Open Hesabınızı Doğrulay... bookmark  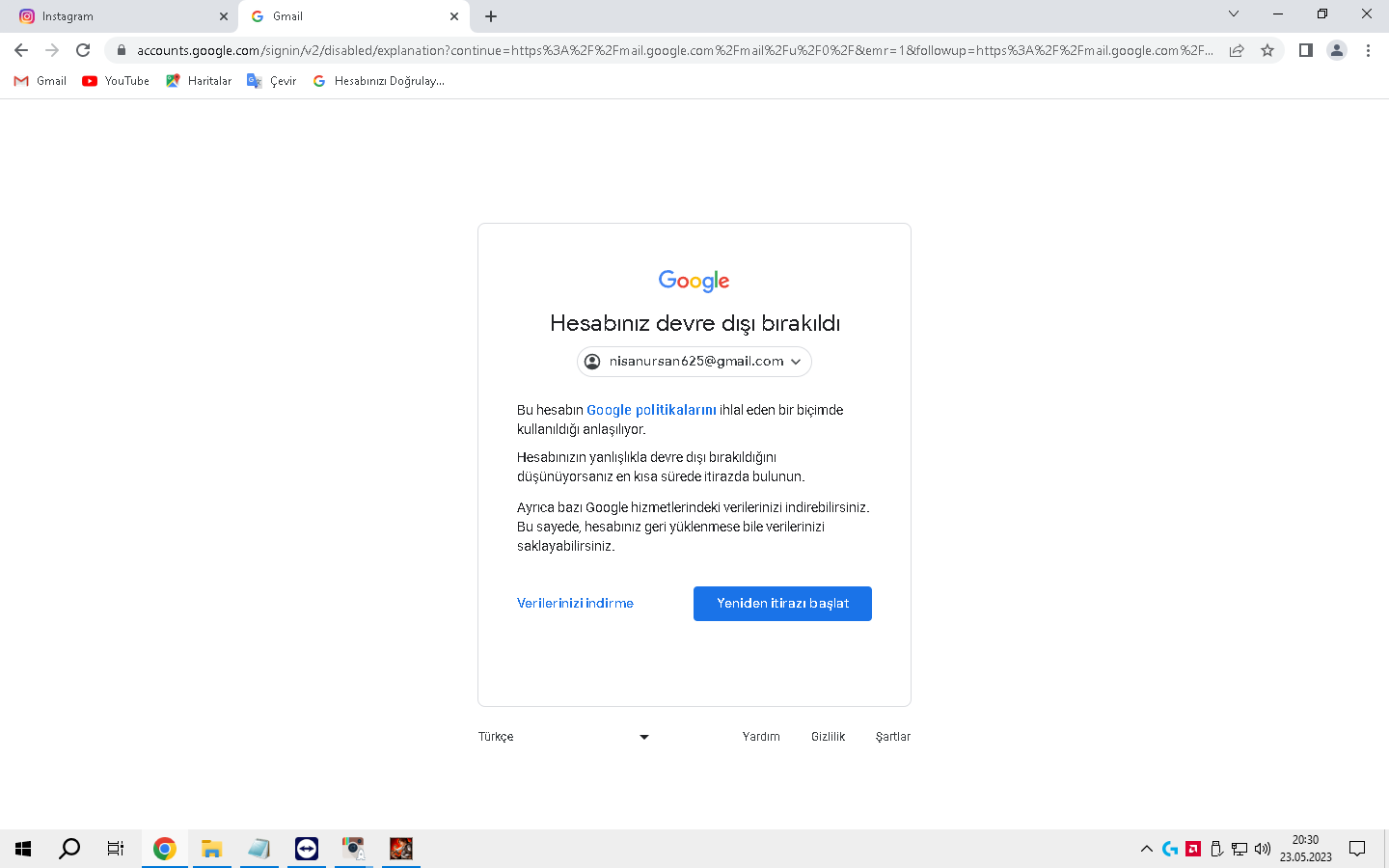point(379,81)
